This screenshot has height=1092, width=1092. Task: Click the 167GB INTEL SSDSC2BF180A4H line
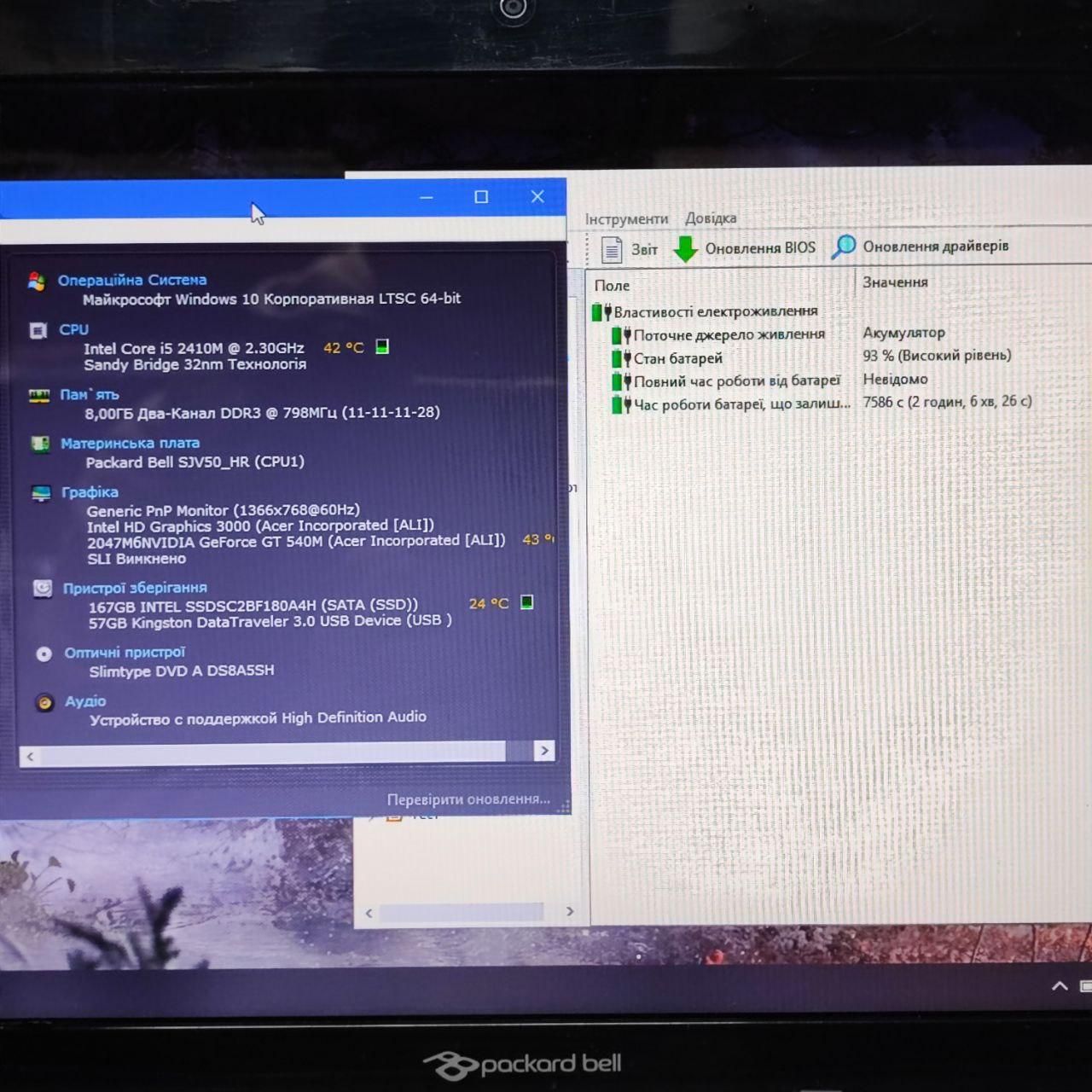(x=253, y=606)
